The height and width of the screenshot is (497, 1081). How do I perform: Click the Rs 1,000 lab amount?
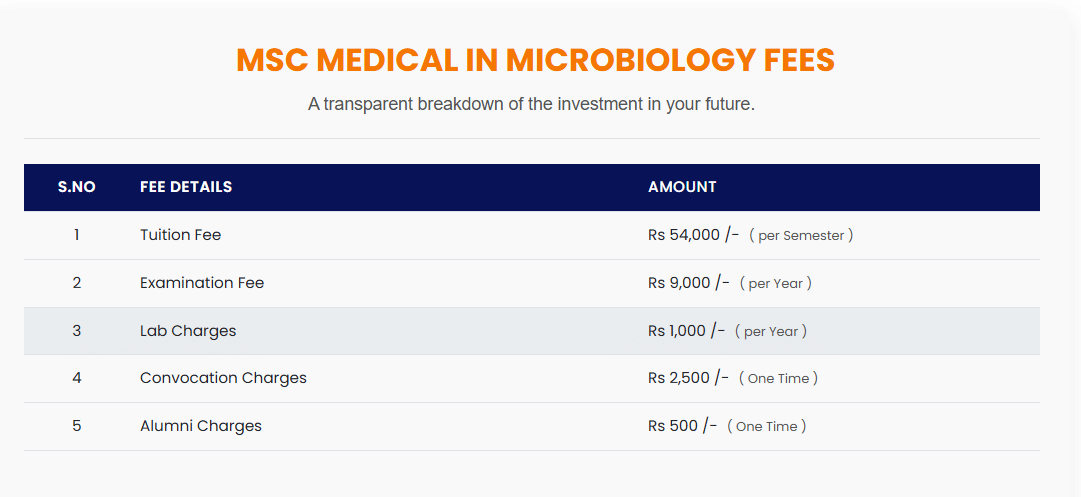(x=686, y=331)
